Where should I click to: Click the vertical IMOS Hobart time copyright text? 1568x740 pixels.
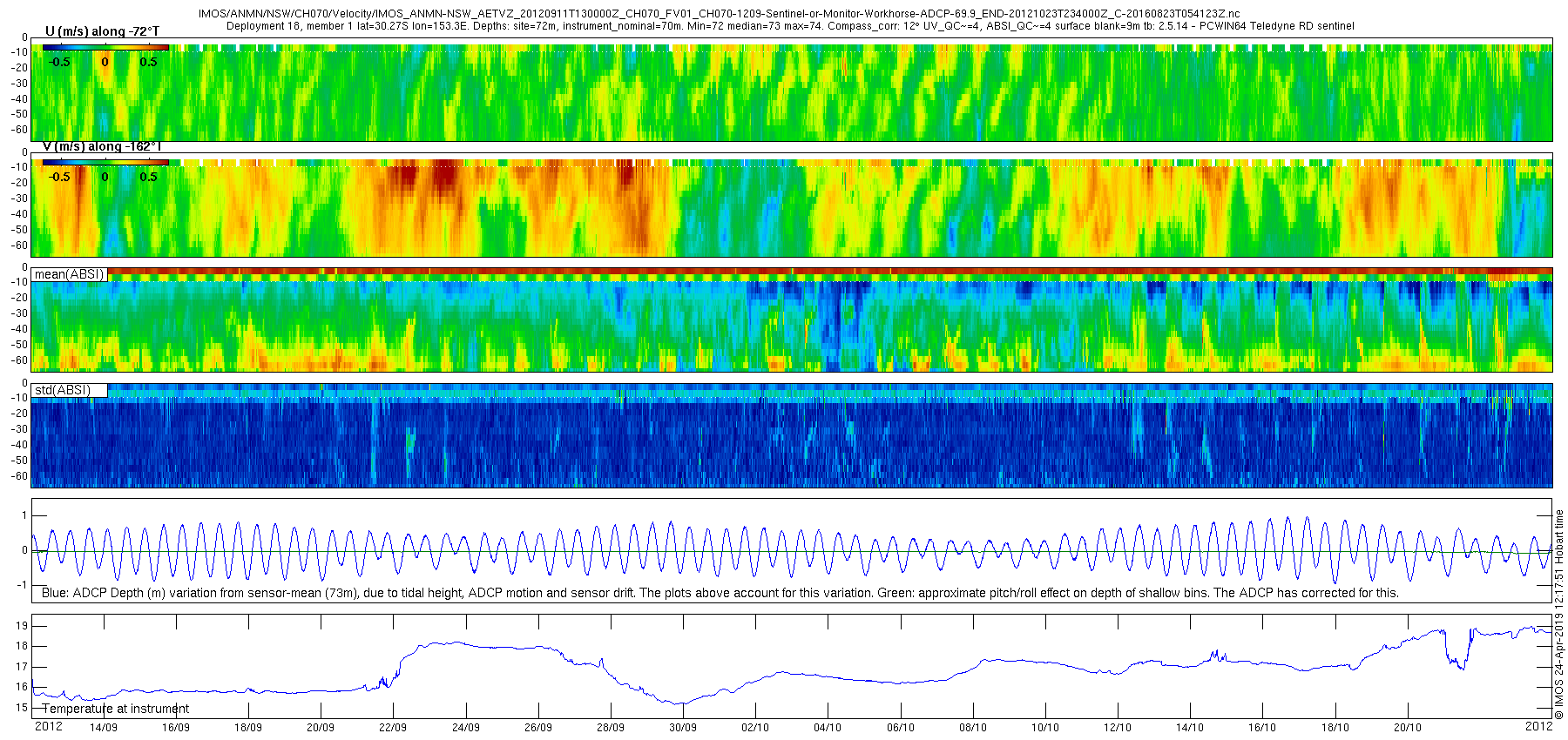pyautogui.click(x=1559, y=615)
